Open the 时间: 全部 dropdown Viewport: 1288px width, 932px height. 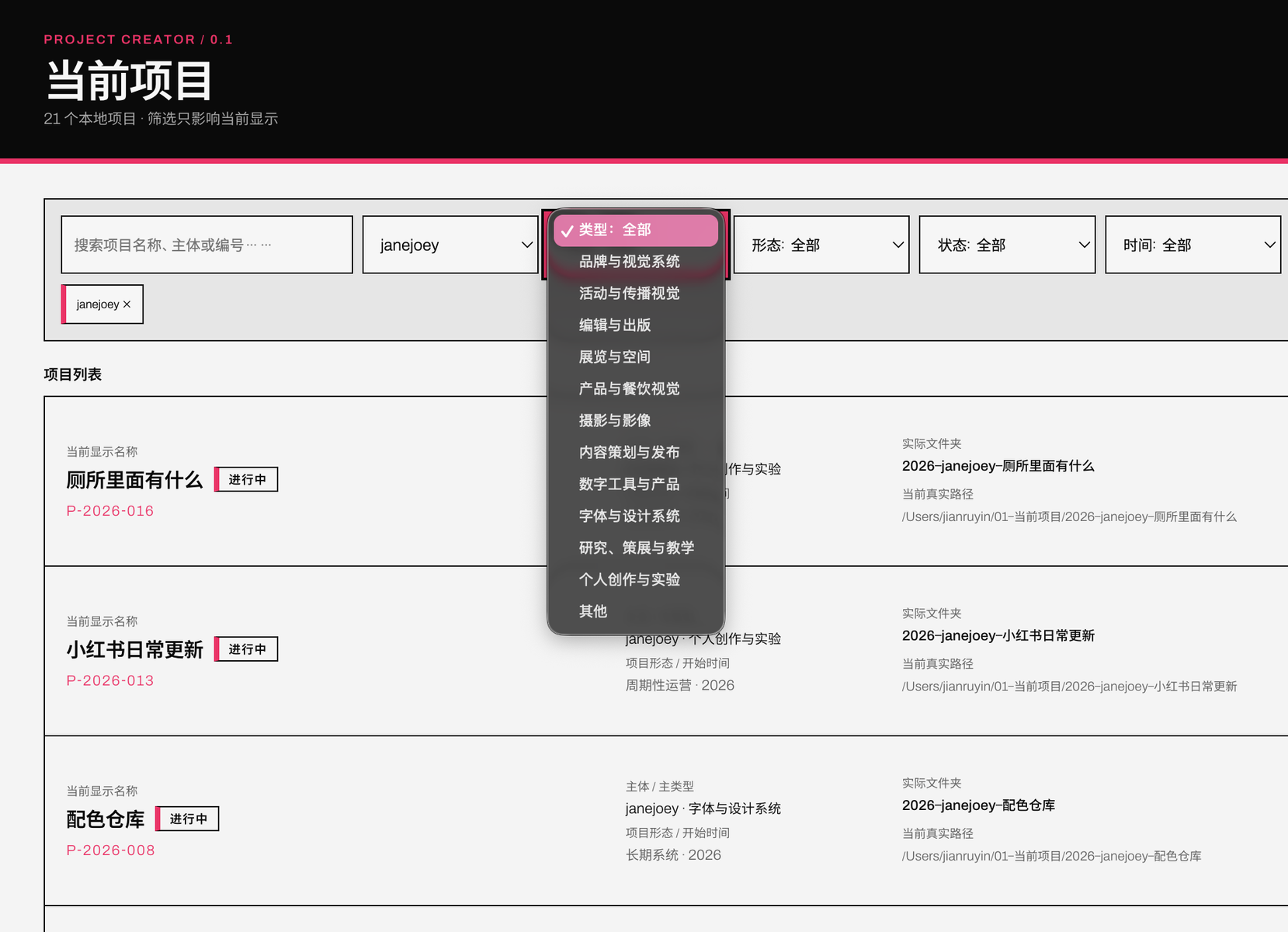tap(1193, 245)
